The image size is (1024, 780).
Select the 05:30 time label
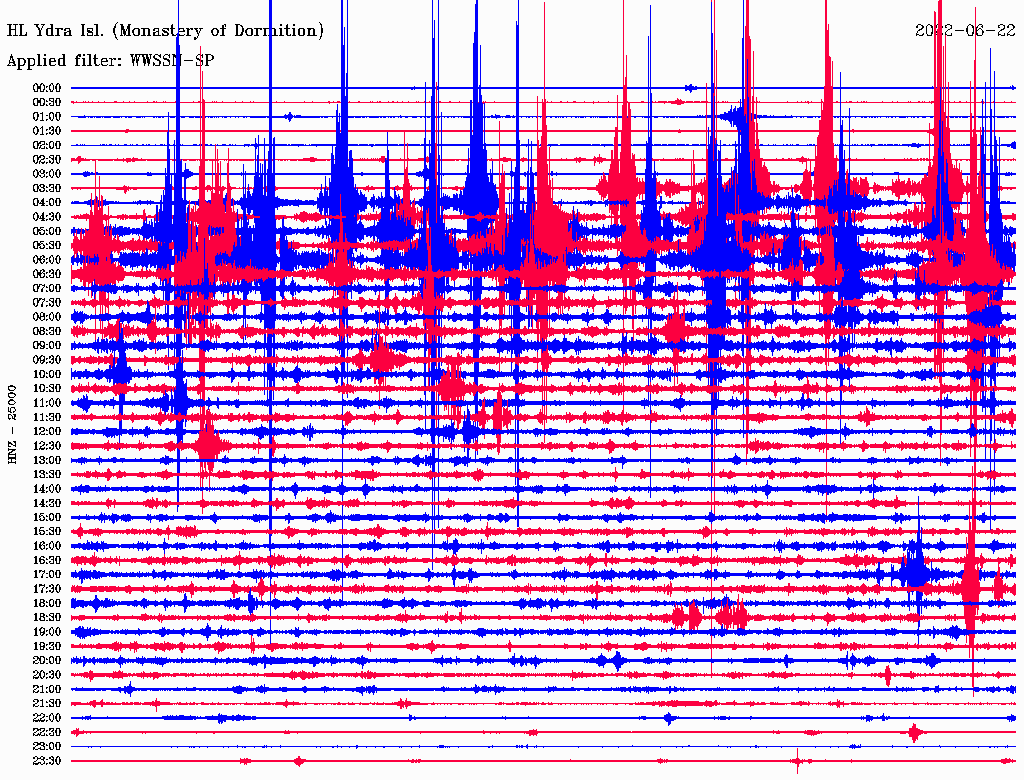click(x=47, y=245)
